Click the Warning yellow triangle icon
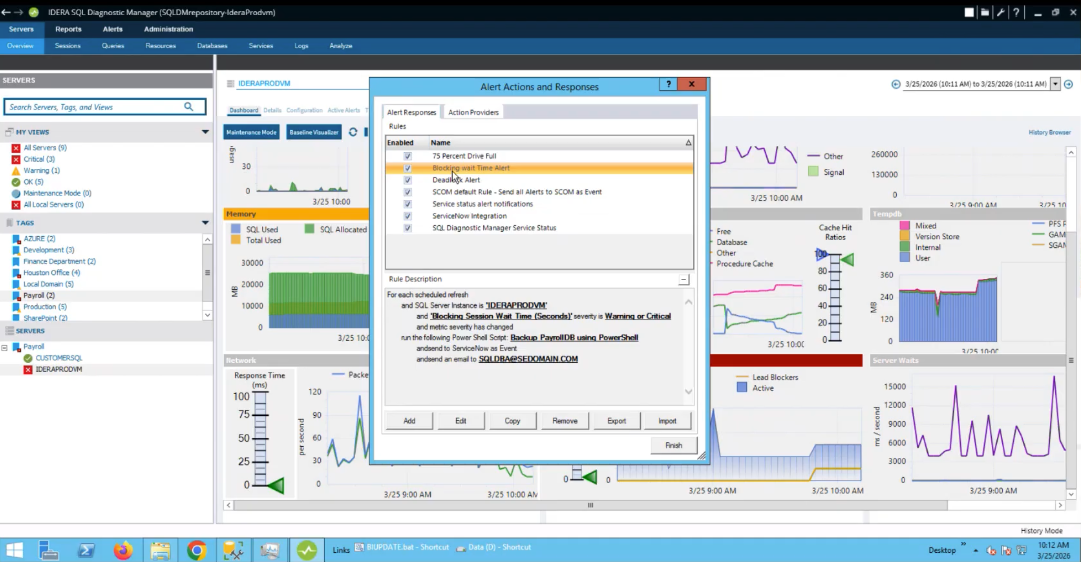Screen dimensions: 1081x562 [16, 170]
